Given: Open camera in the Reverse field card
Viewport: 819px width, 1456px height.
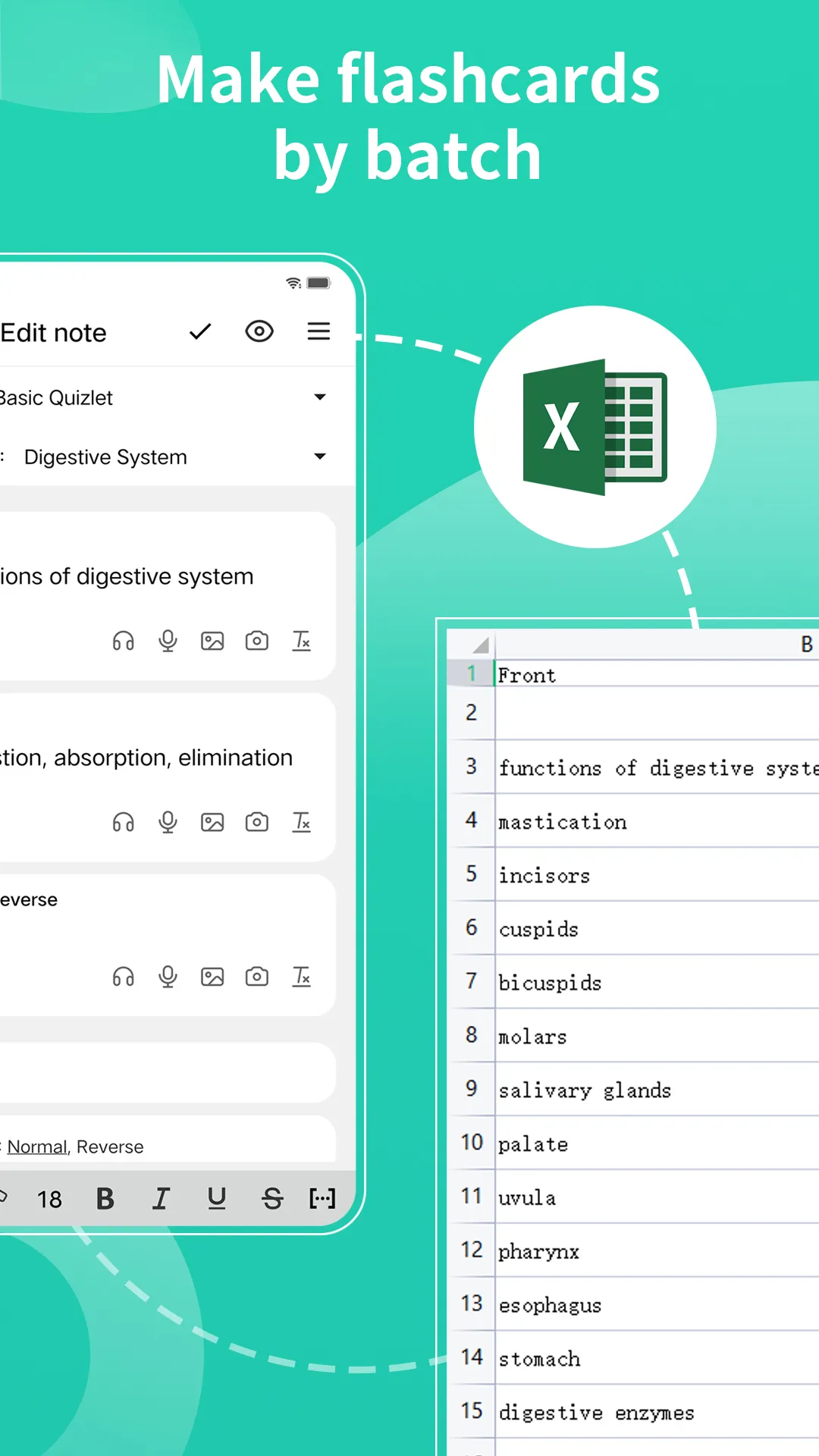Looking at the screenshot, I should (x=257, y=976).
